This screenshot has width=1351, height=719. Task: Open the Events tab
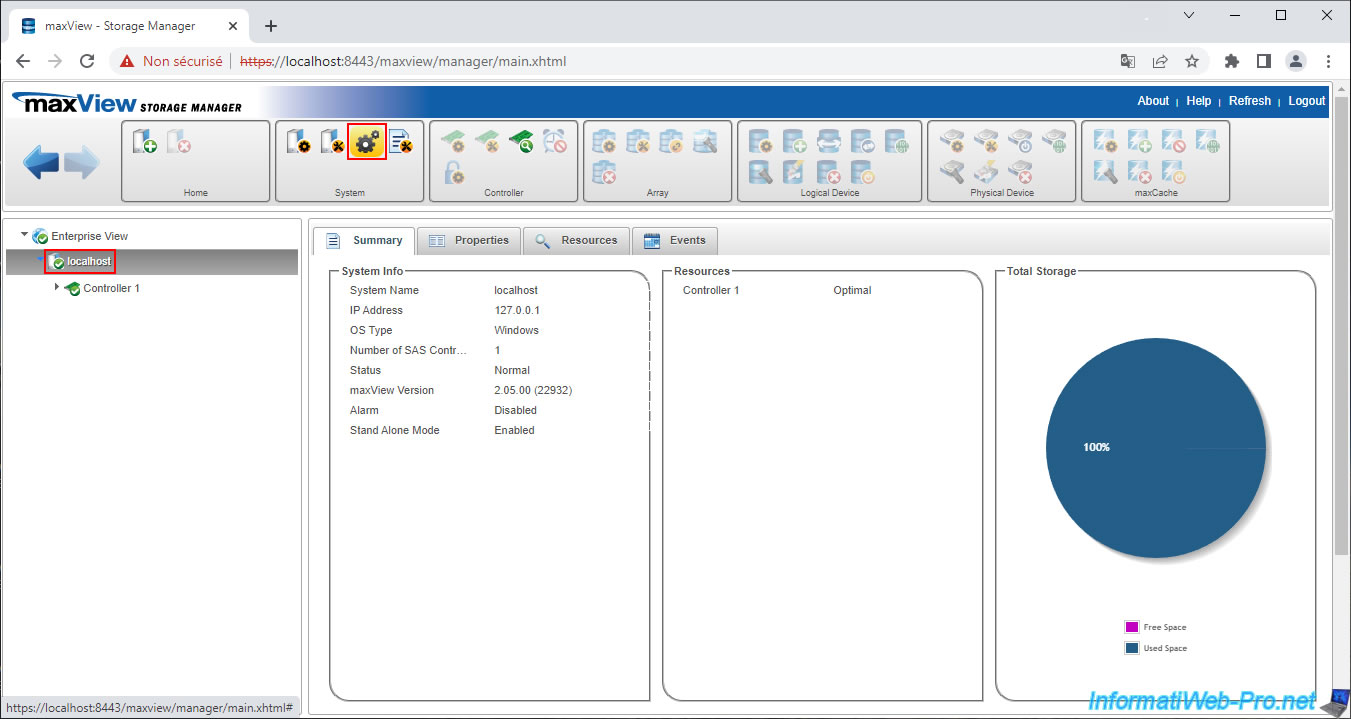pyautogui.click(x=675, y=240)
